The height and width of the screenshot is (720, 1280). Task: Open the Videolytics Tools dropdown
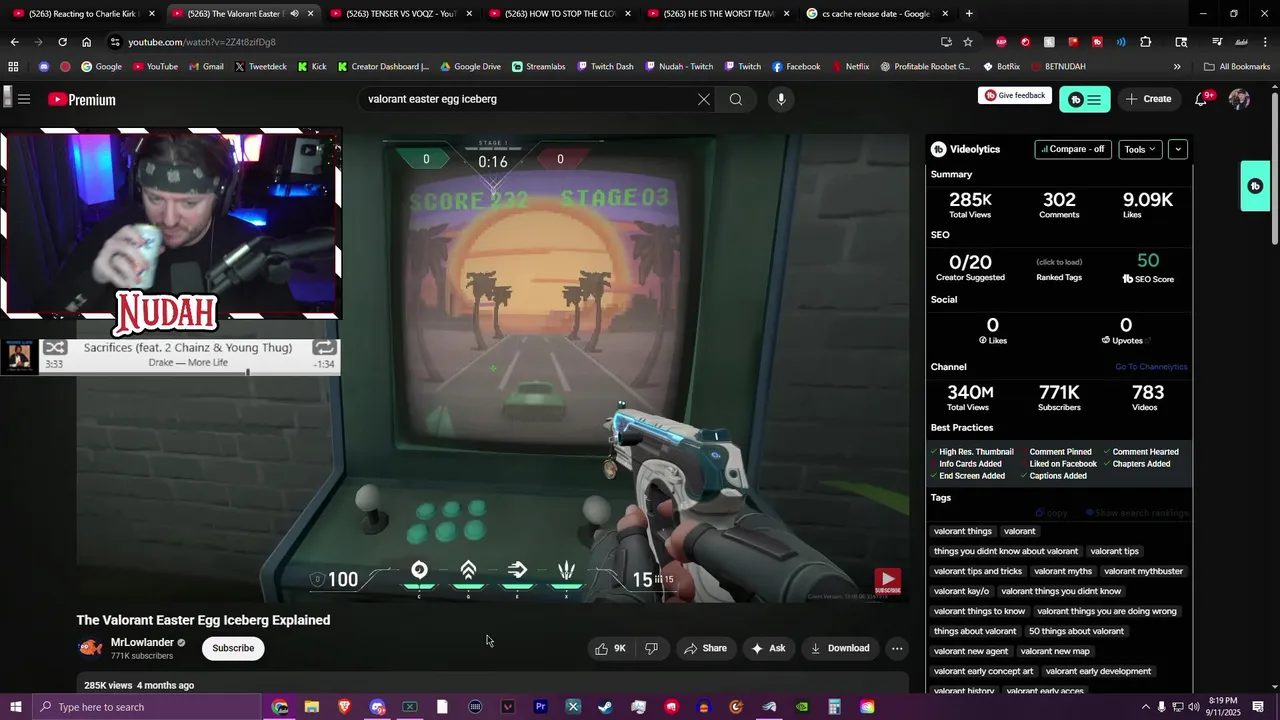(1140, 149)
